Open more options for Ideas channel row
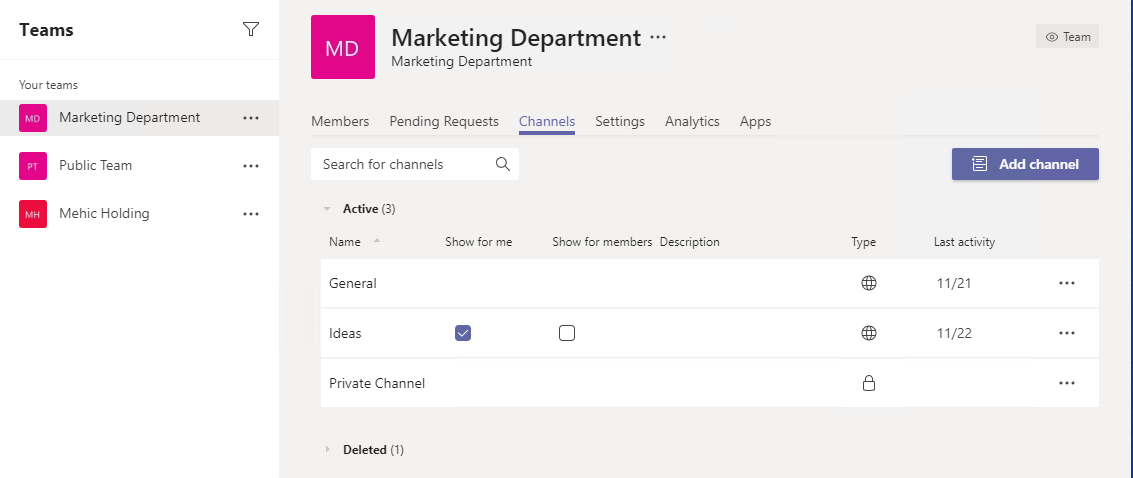The height and width of the screenshot is (478, 1133). point(1067,333)
